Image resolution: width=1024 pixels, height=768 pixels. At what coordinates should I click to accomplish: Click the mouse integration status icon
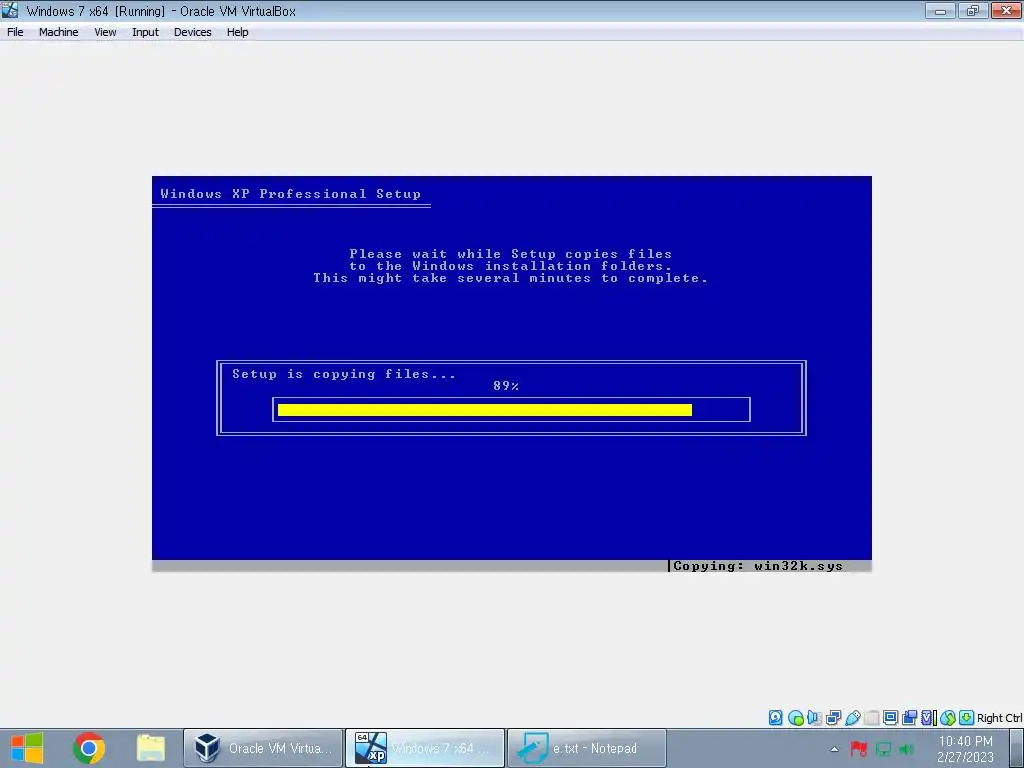pos(948,718)
